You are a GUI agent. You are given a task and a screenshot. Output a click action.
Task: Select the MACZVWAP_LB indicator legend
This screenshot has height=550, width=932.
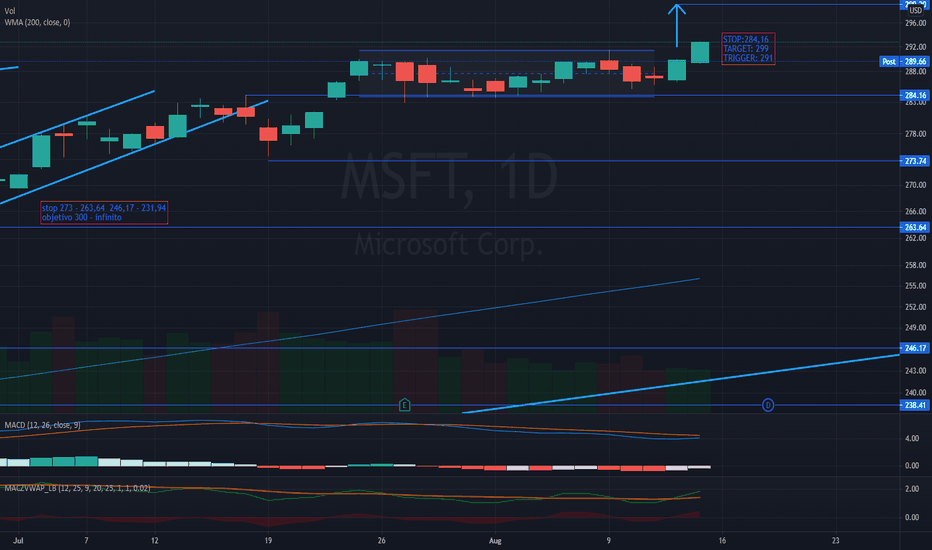click(77, 488)
